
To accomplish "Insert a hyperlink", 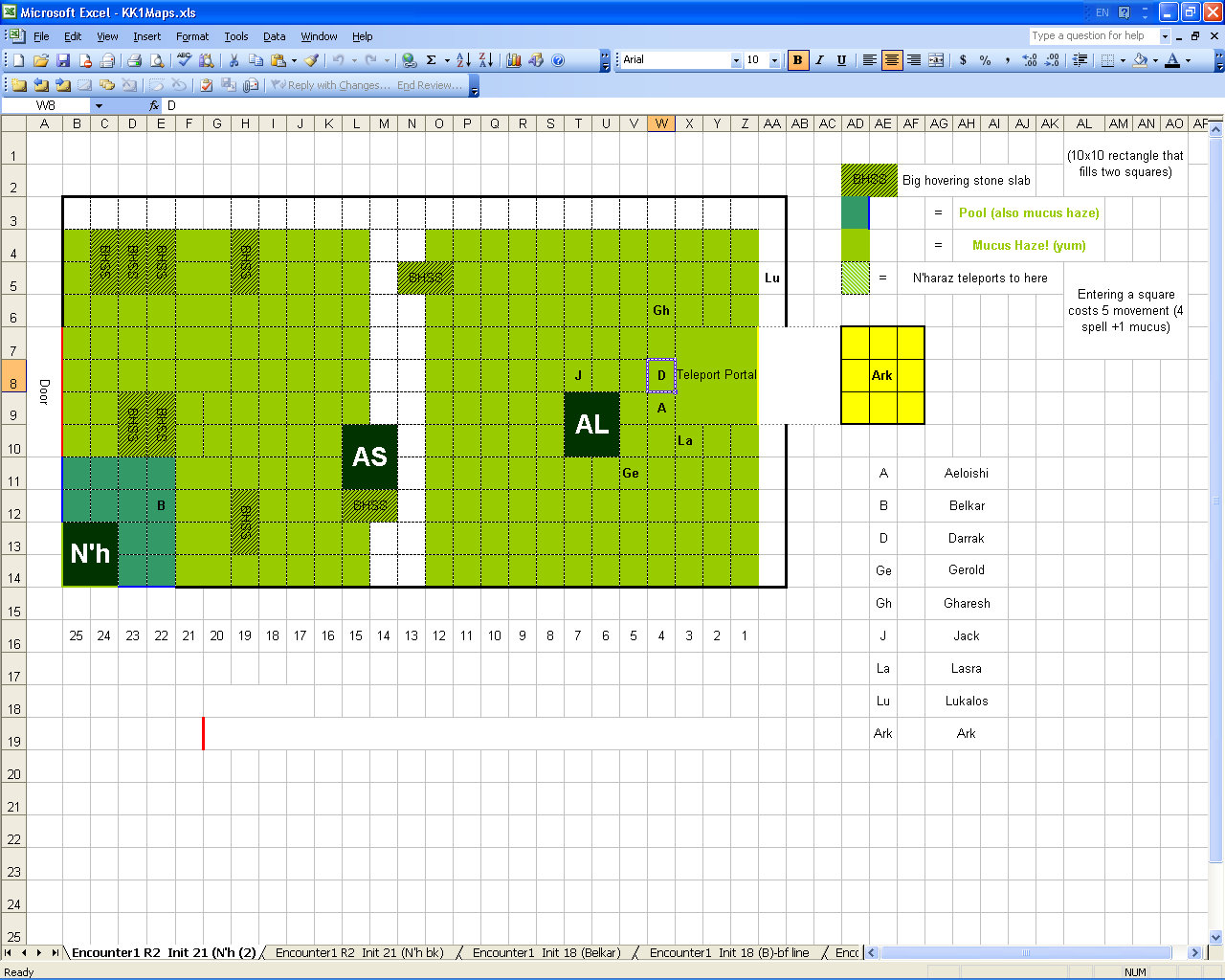I will tap(410, 60).
